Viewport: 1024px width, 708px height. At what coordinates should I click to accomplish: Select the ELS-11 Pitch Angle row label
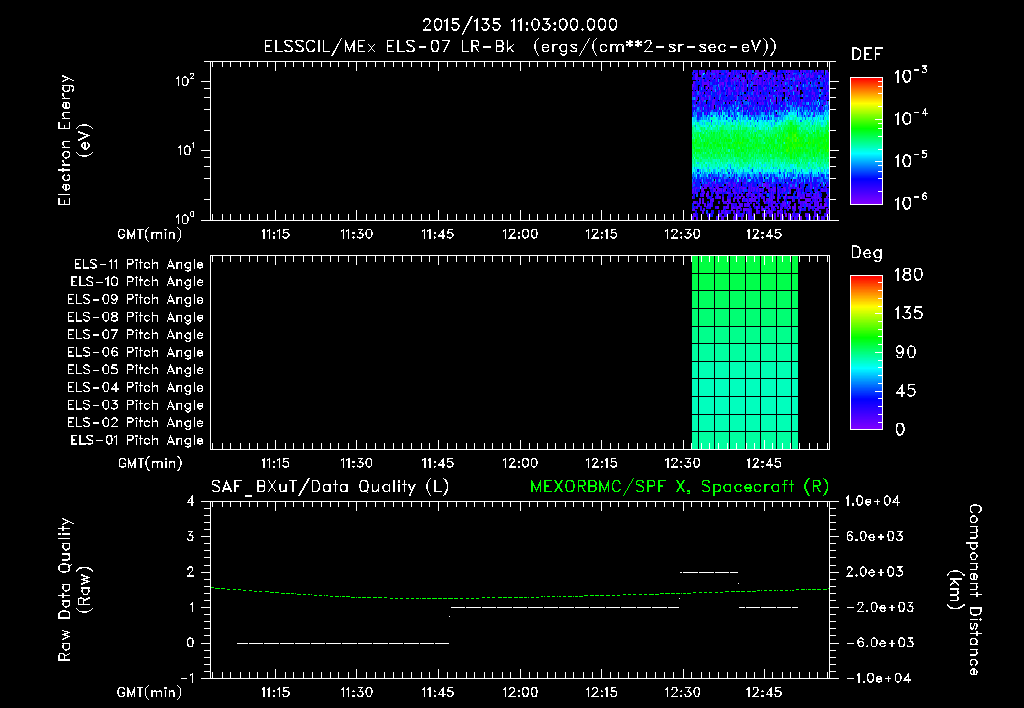(138, 265)
